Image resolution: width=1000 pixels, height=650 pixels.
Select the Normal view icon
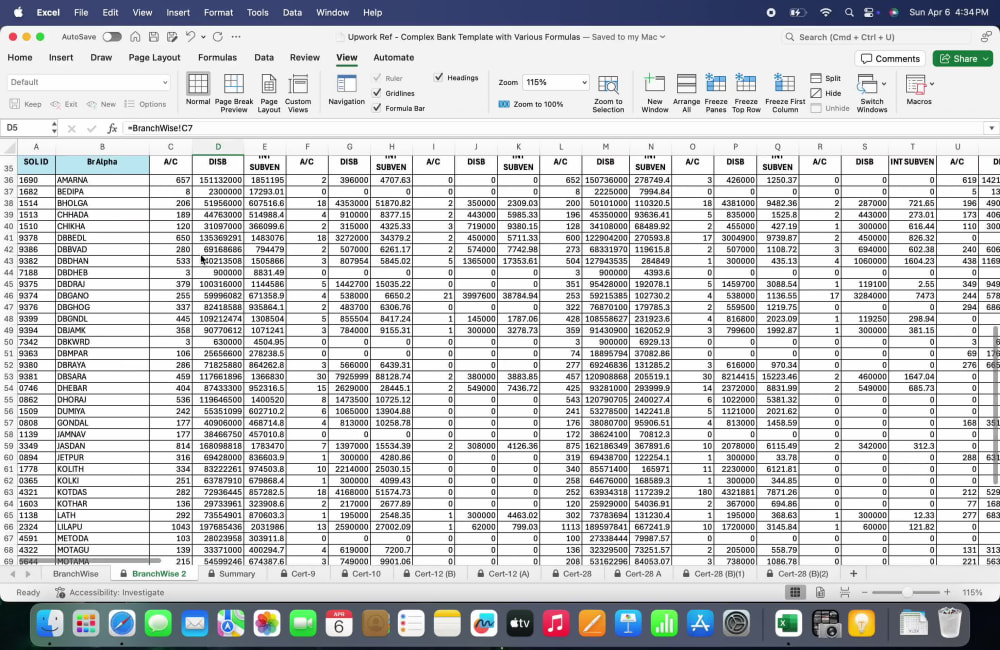click(x=198, y=89)
